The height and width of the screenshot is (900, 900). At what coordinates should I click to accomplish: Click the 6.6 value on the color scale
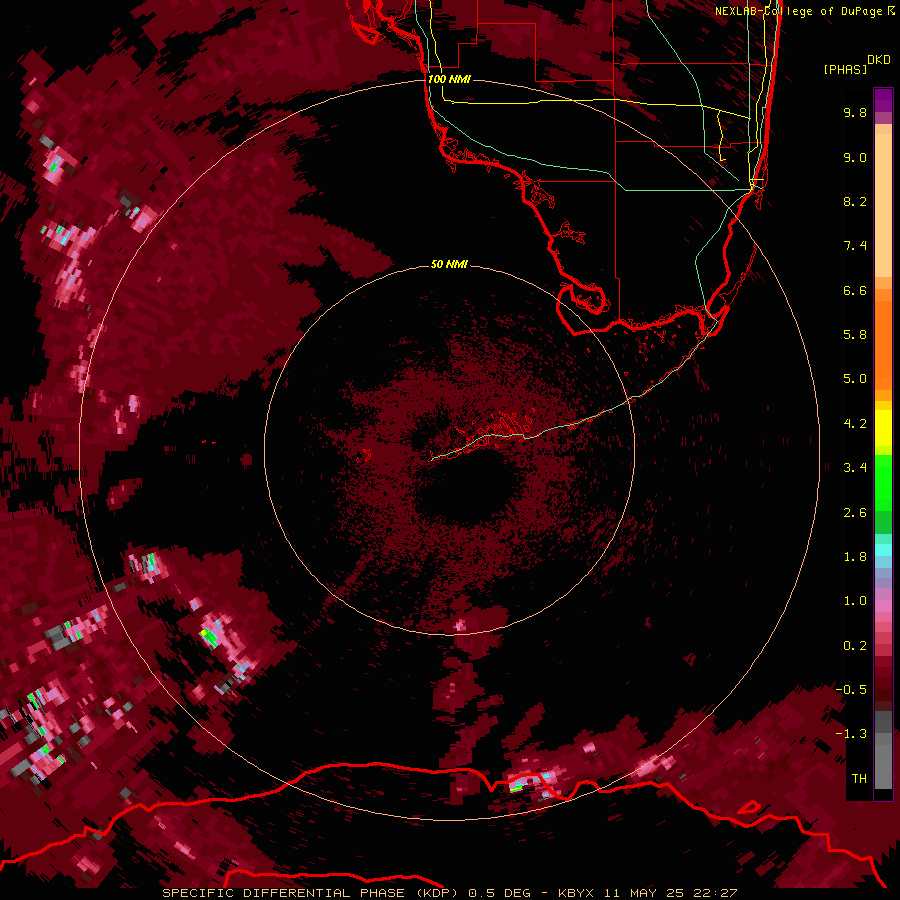[855, 290]
